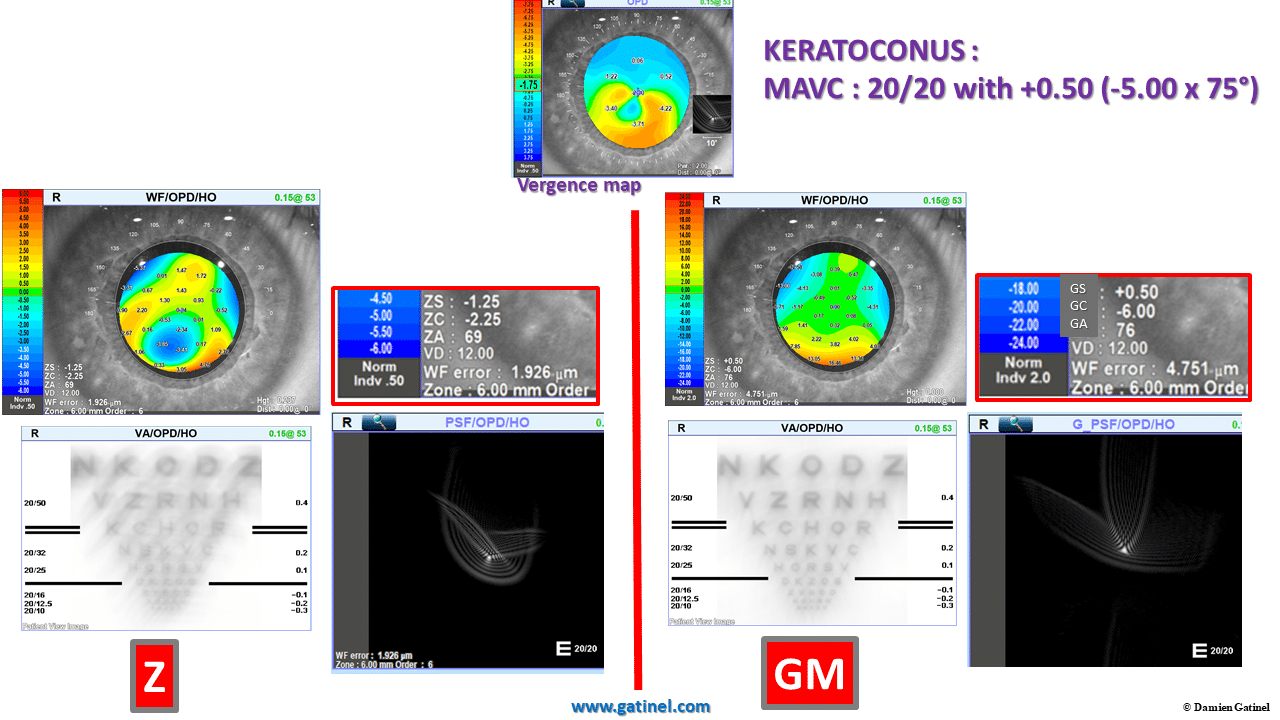Open the www.gatinel.com link

[640, 706]
